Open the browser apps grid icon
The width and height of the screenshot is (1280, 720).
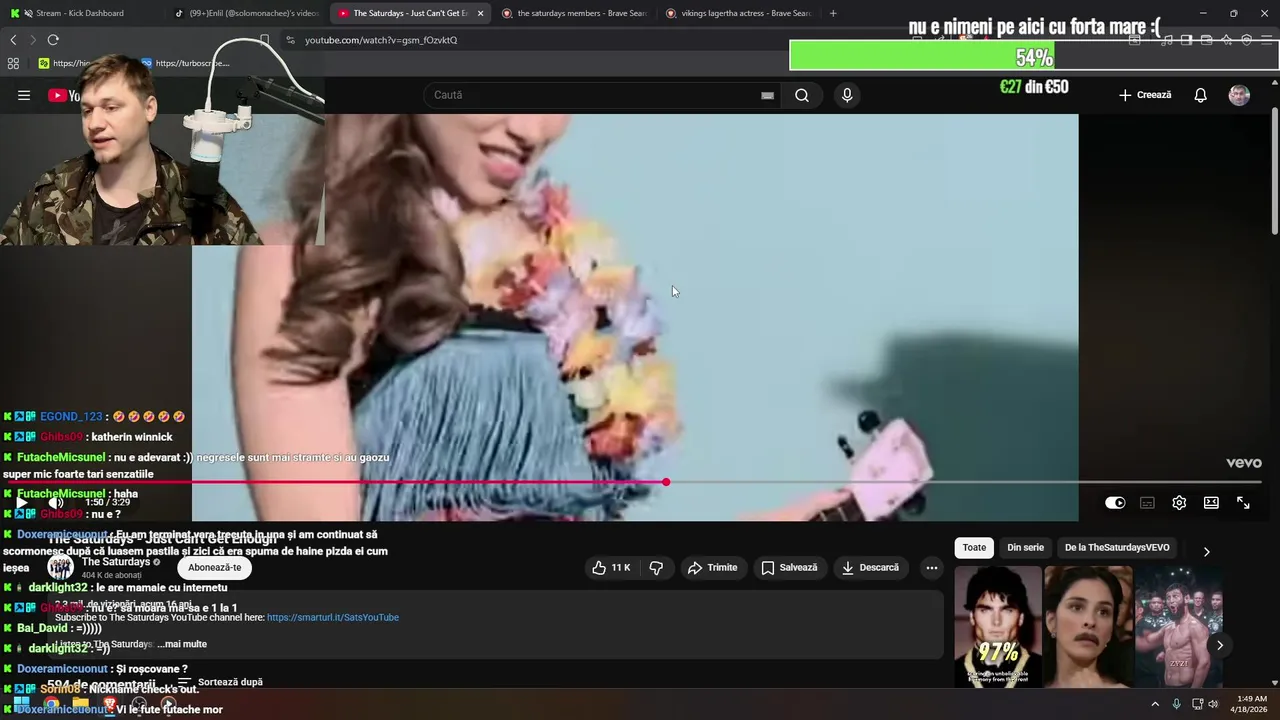coord(13,63)
